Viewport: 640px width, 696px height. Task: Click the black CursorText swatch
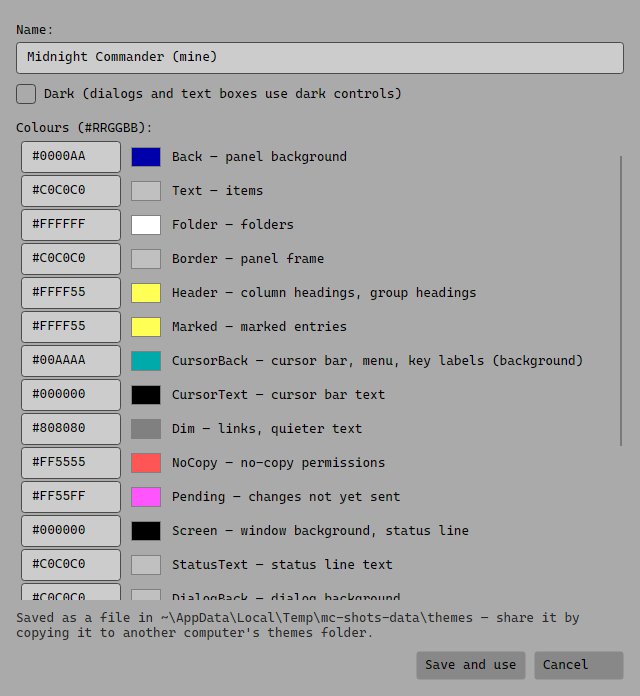coord(146,395)
